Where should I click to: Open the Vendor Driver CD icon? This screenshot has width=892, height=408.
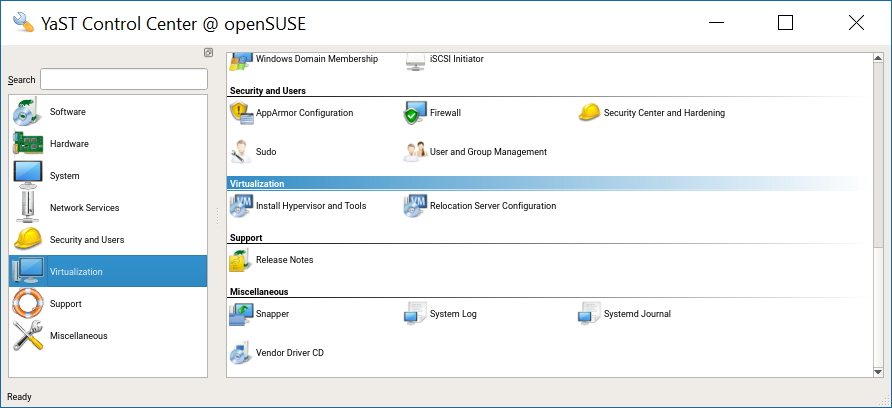242,353
